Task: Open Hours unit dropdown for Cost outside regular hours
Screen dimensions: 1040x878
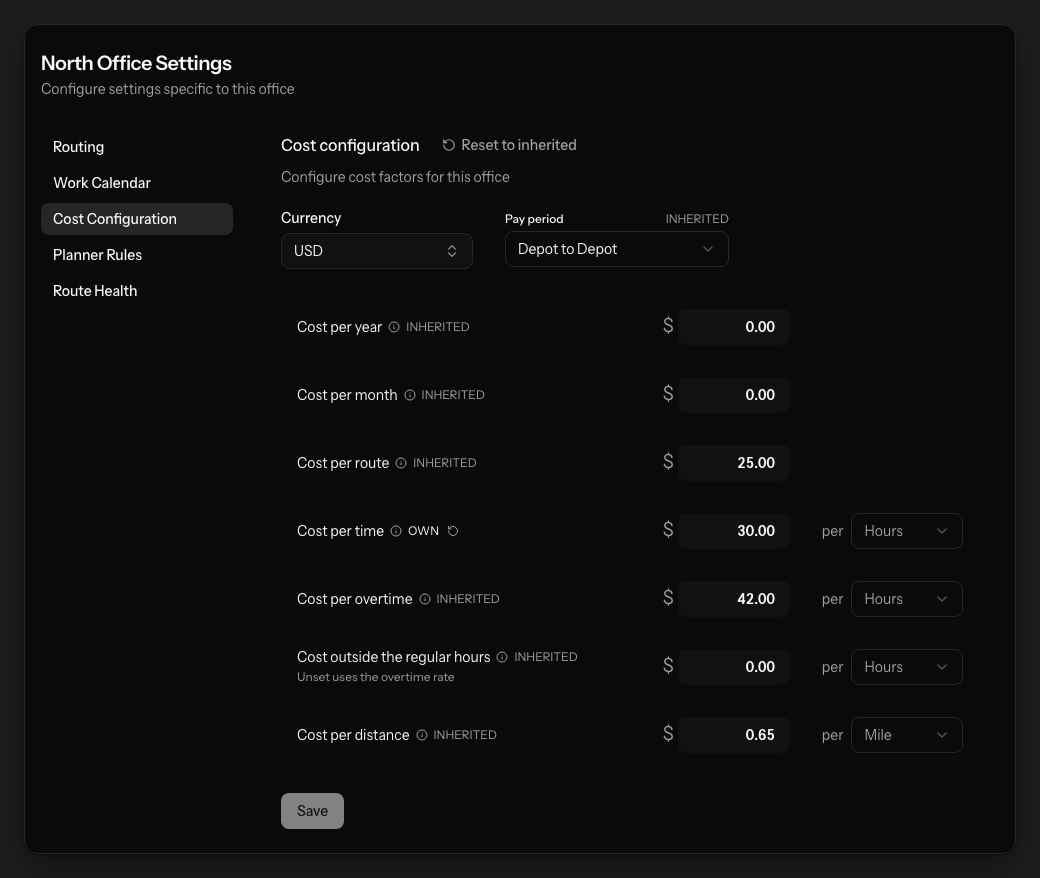Action: [x=907, y=667]
